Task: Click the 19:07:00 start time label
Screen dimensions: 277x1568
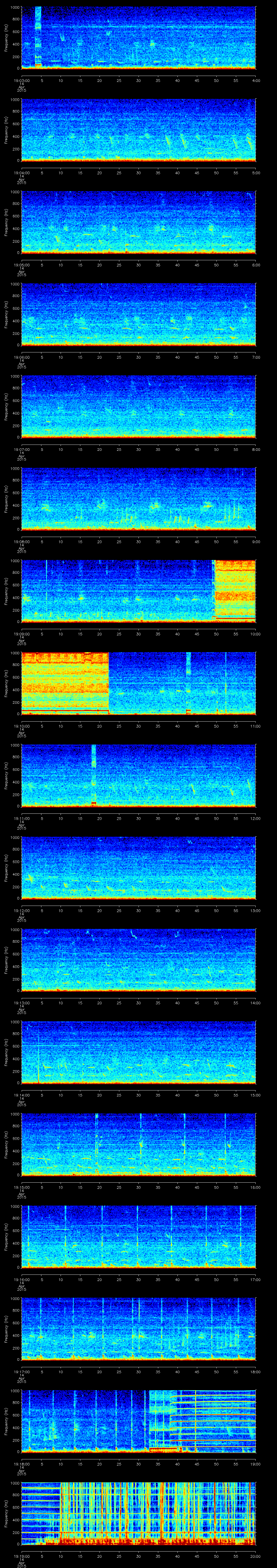Action: pyautogui.click(x=21, y=449)
